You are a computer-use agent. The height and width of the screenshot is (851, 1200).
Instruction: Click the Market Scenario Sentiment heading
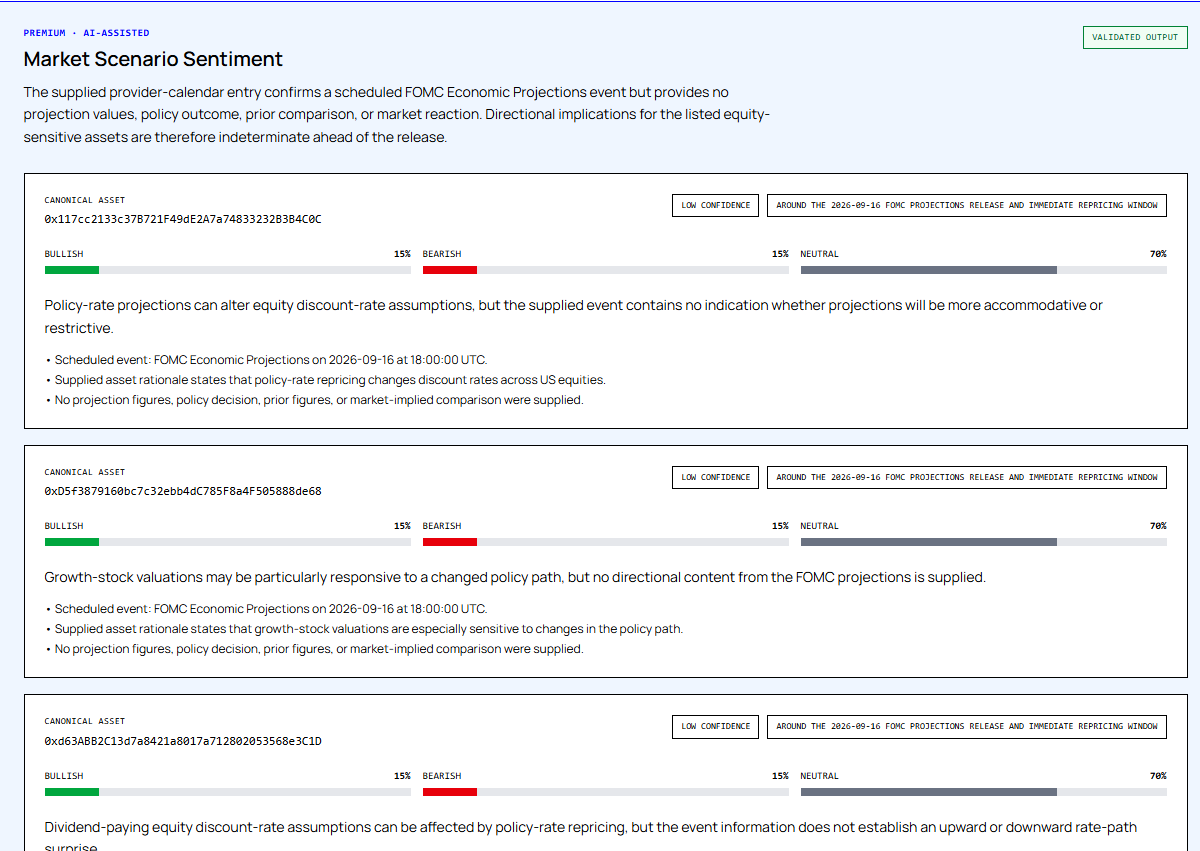153,59
